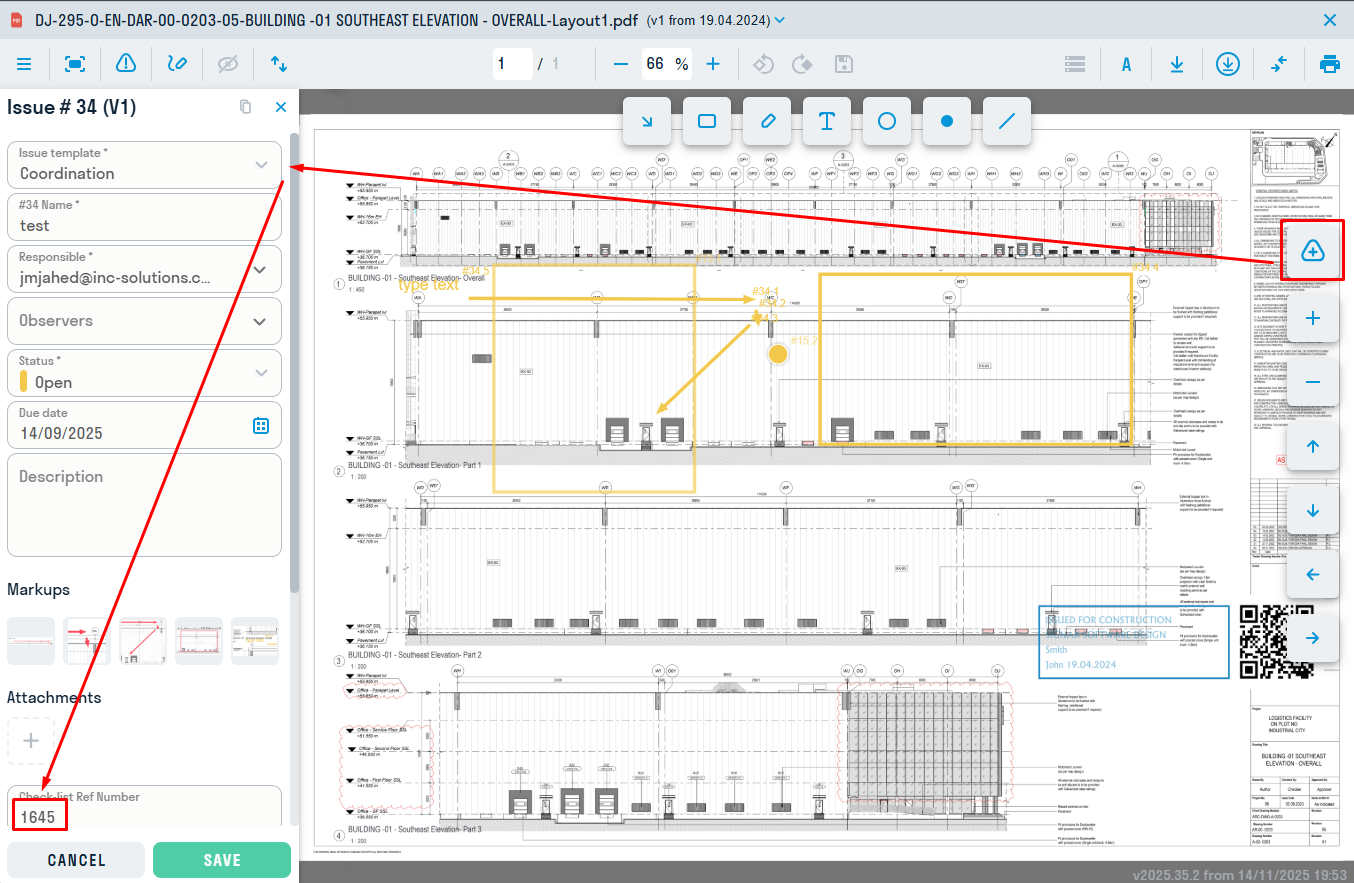Click the floating minus button on right
The image size is (1354, 883).
point(1314,383)
